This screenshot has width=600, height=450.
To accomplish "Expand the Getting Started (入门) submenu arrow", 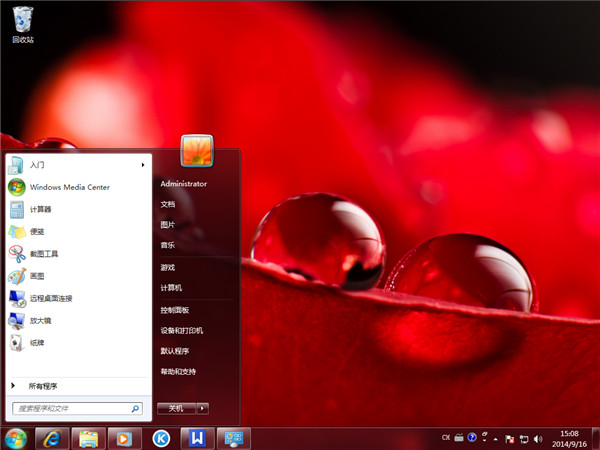I will pos(142,164).
